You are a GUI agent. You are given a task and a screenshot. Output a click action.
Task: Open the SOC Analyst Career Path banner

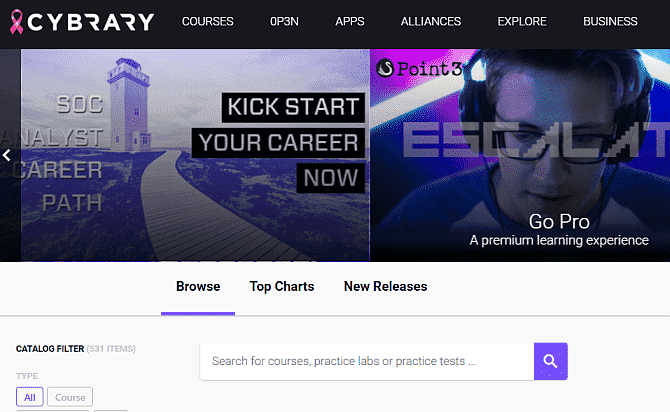pyautogui.click(x=110, y=155)
